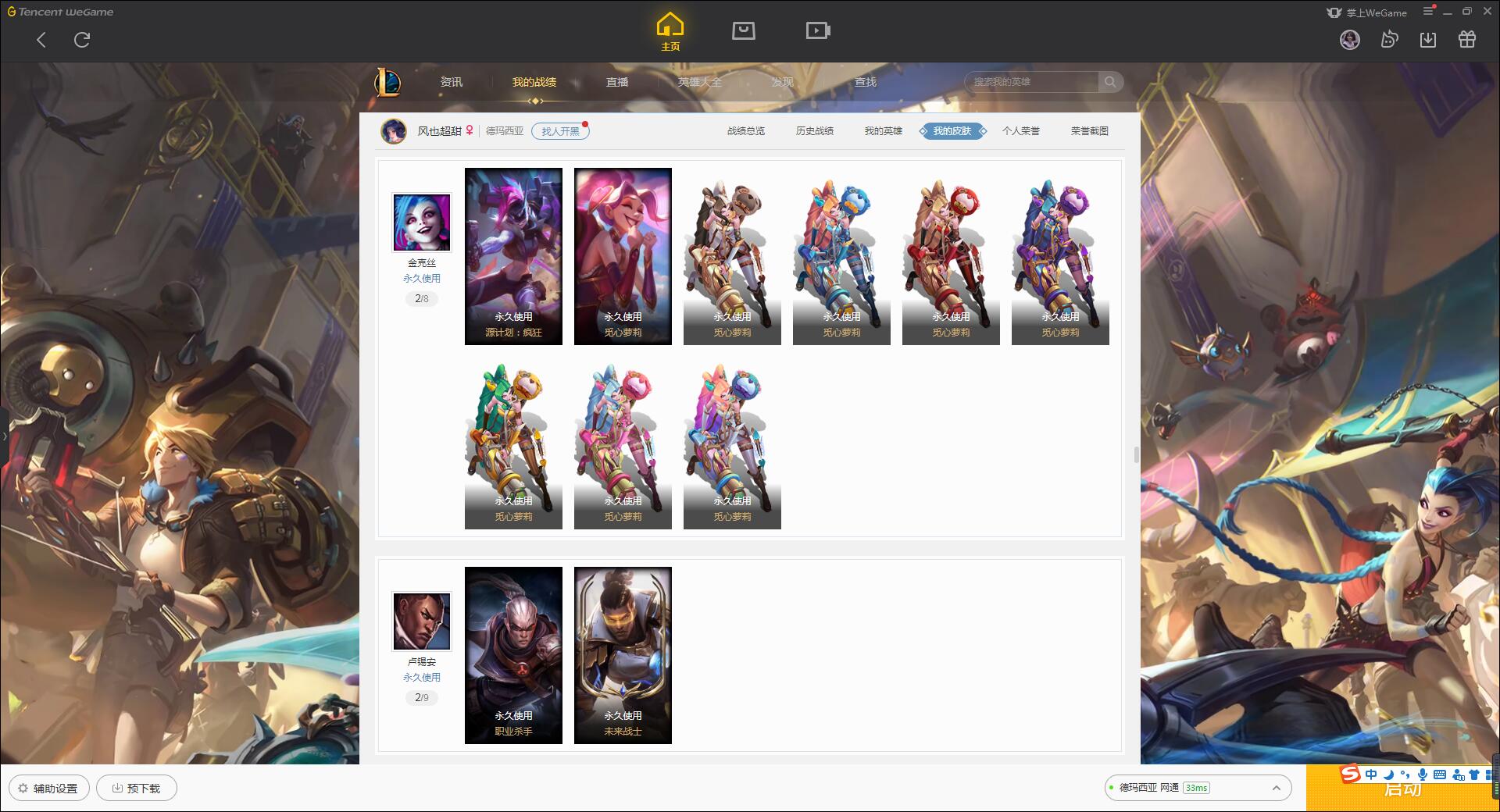Click the 2/8 skin count under 金克丝

tap(422, 298)
